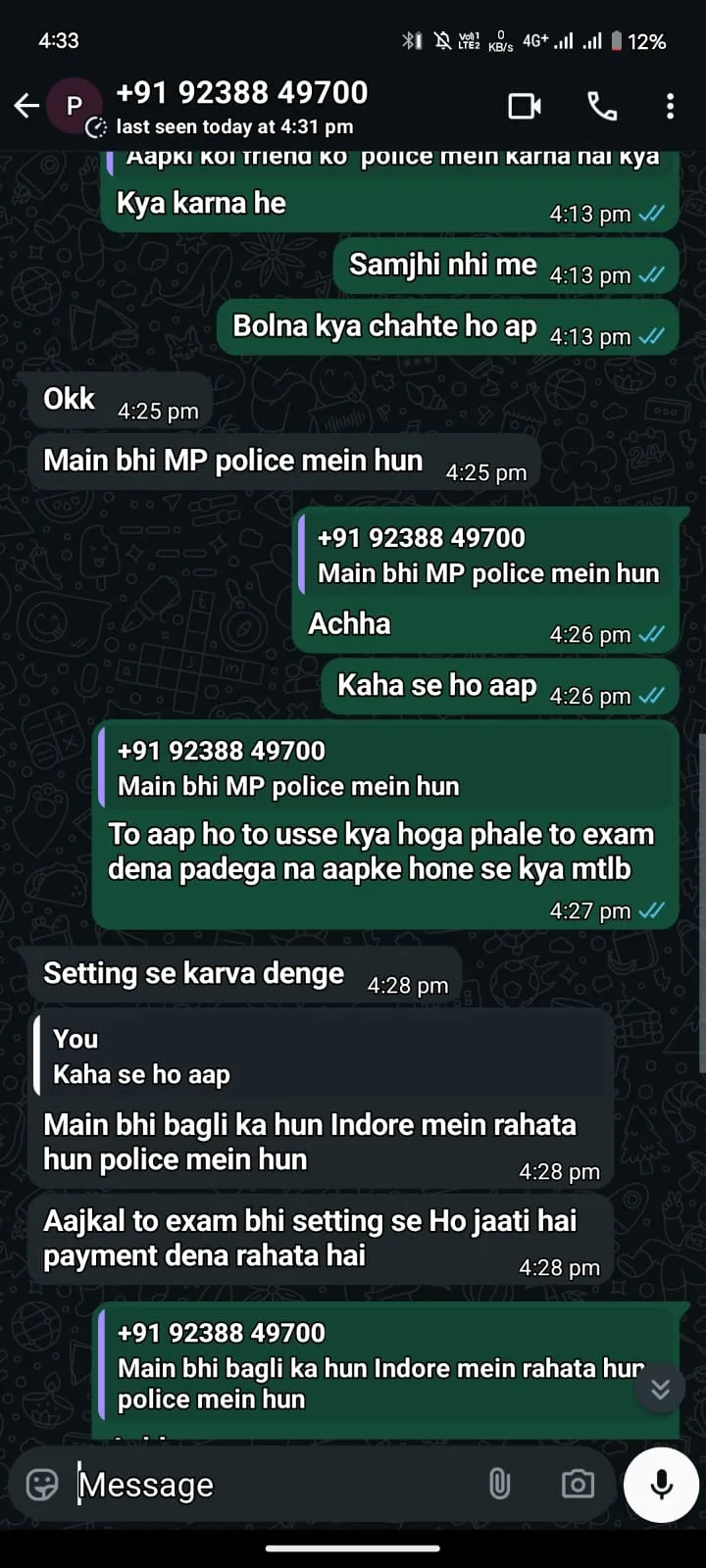
Task: Open the camera from message bar
Action: 578,1485
